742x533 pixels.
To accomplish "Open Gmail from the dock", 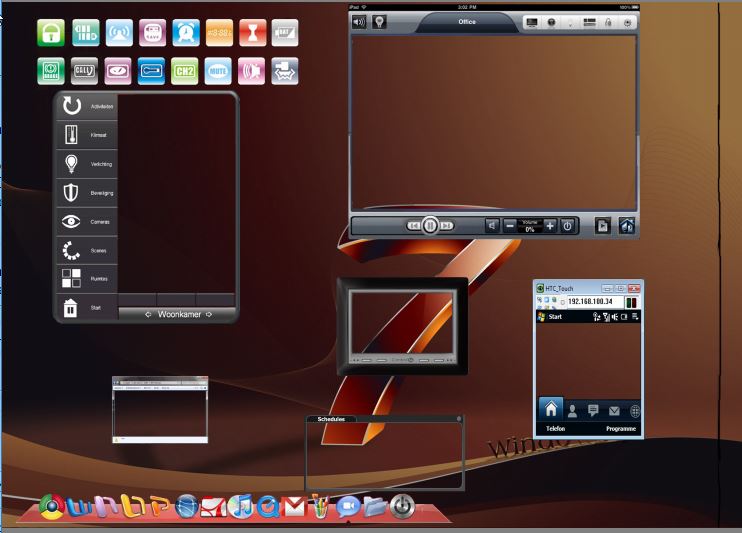I will 294,507.
